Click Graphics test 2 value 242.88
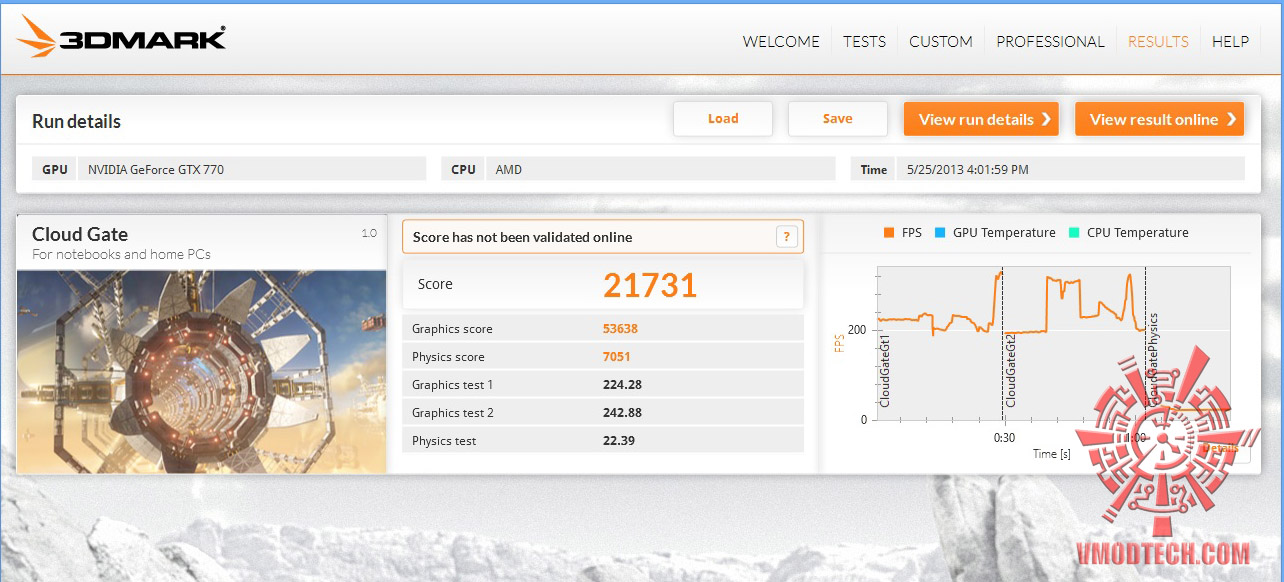This screenshot has width=1284, height=582. coord(622,413)
